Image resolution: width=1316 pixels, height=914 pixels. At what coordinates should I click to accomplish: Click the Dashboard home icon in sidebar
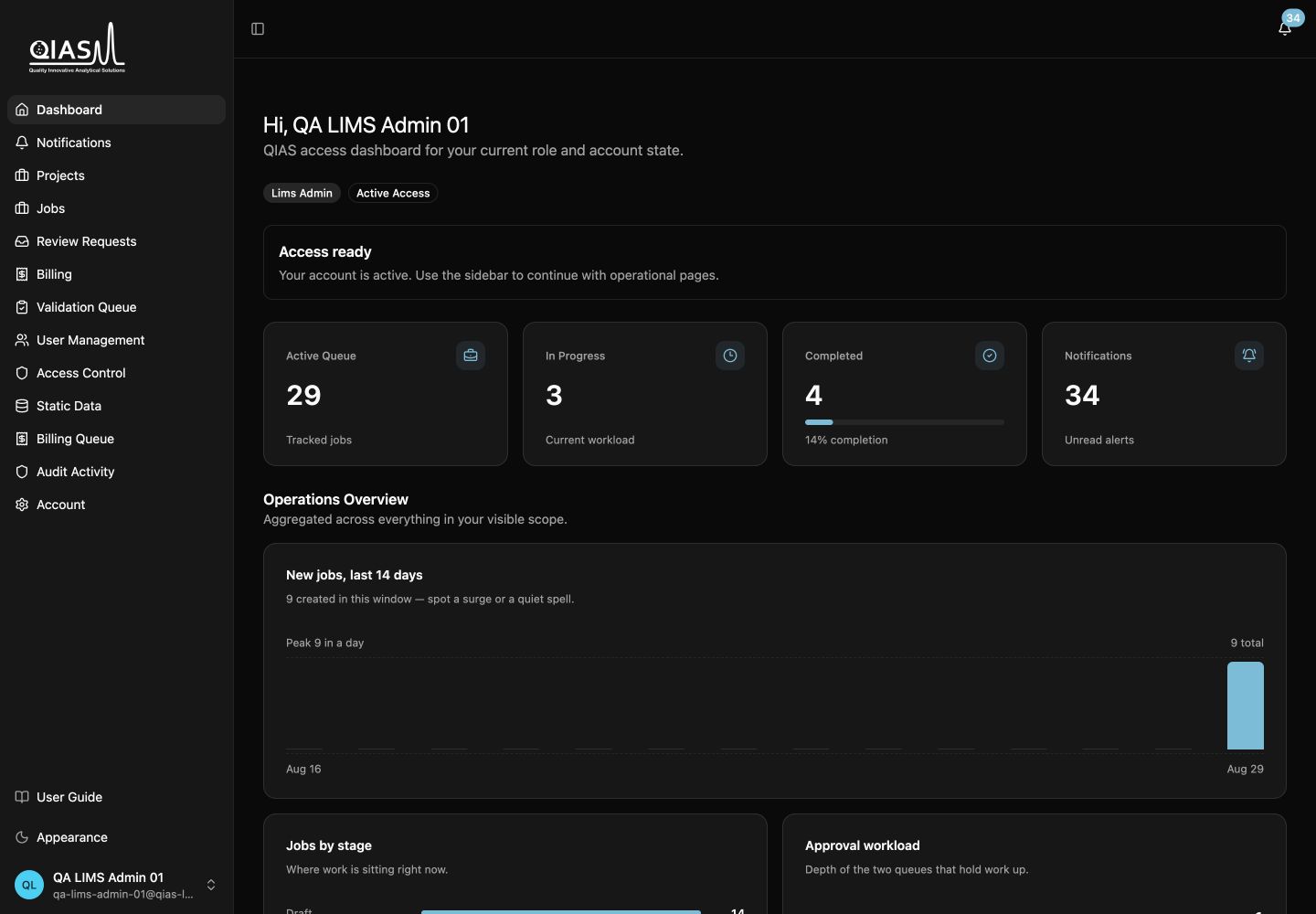(x=22, y=110)
